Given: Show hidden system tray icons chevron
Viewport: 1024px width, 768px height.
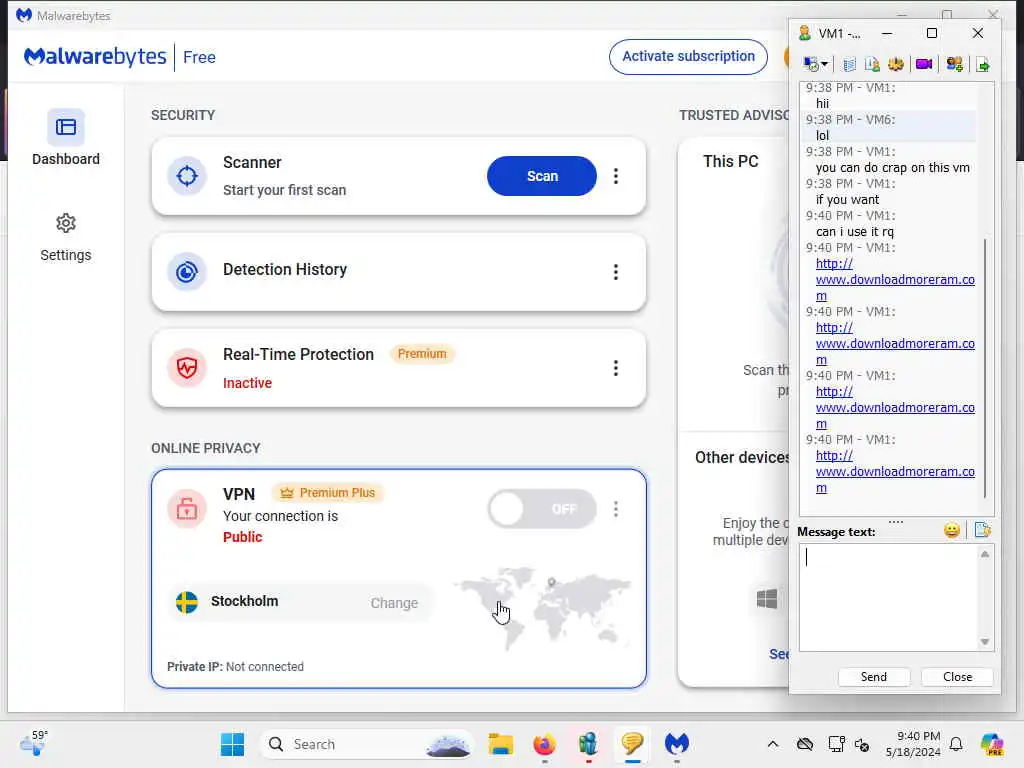Looking at the screenshot, I should click(773, 744).
